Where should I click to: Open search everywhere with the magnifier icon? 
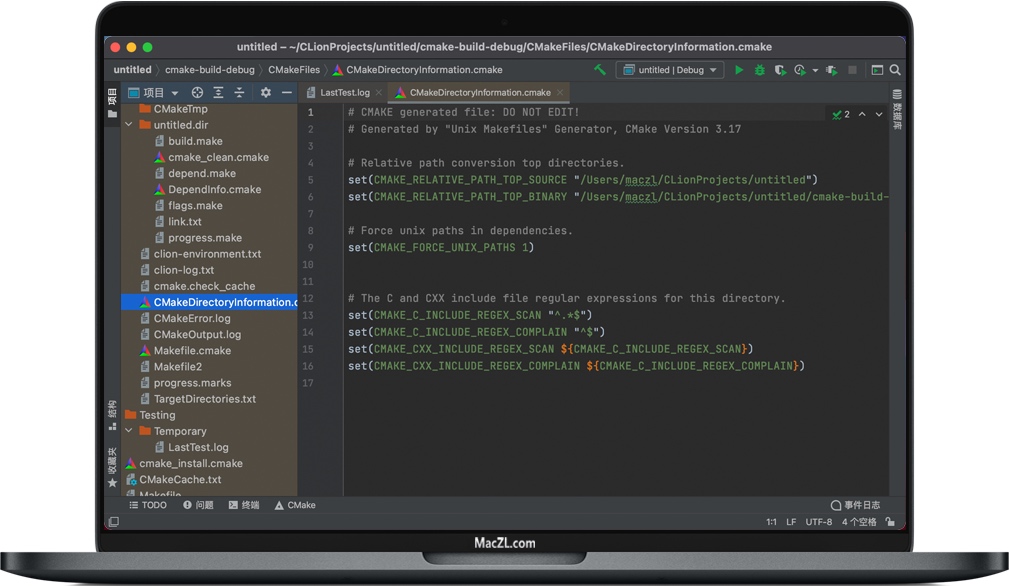(x=895, y=70)
